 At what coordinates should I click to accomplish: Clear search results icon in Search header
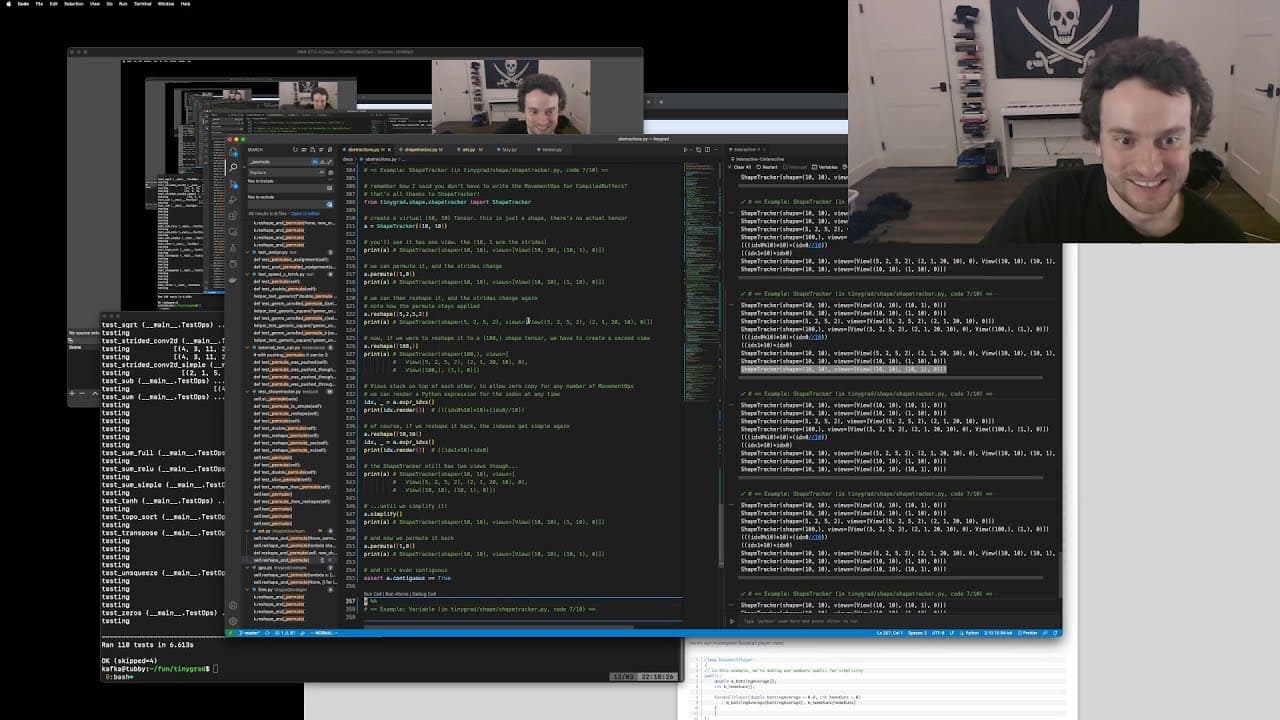coord(304,150)
